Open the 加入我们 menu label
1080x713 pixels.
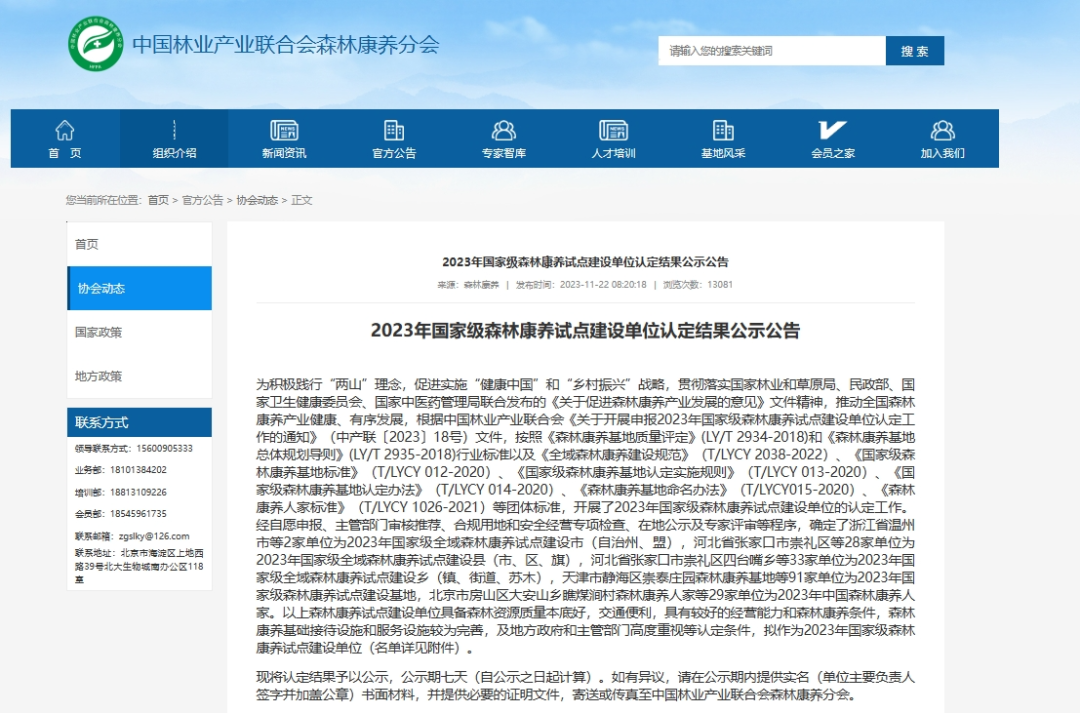point(942,153)
